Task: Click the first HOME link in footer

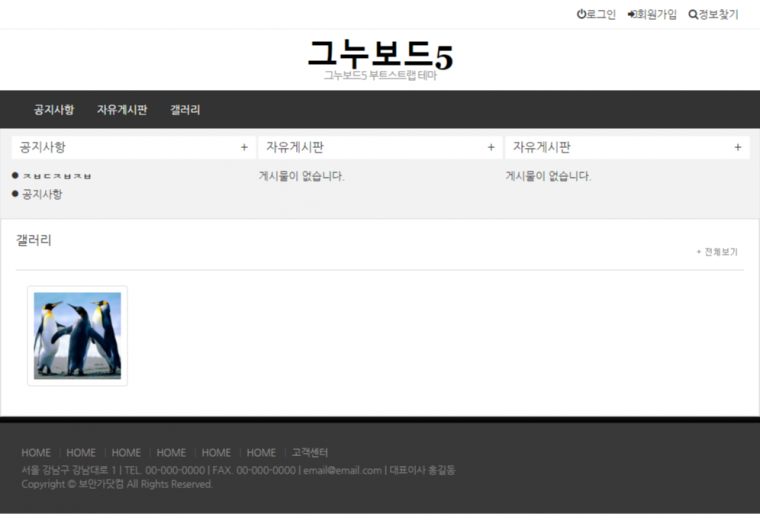Action: 36,453
